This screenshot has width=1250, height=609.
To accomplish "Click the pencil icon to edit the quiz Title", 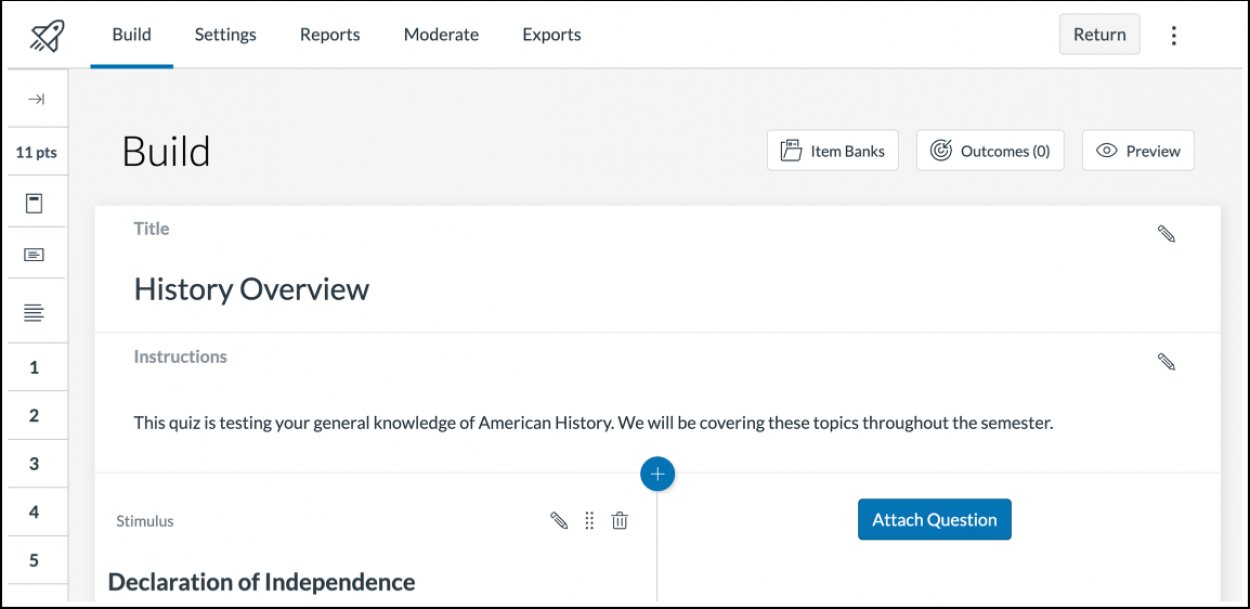I will point(1167,233).
